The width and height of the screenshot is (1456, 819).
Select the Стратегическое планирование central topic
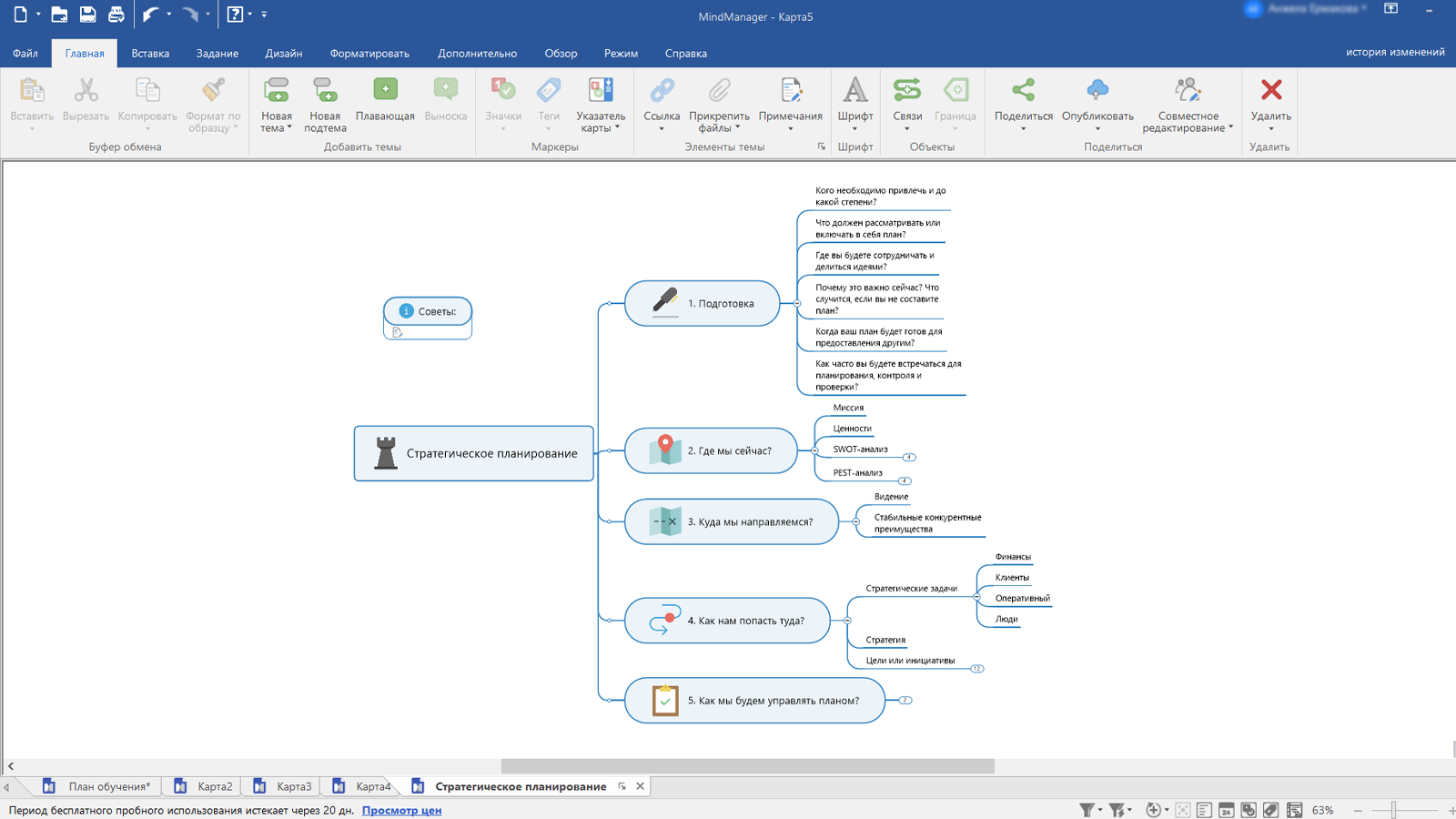coord(474,453)
